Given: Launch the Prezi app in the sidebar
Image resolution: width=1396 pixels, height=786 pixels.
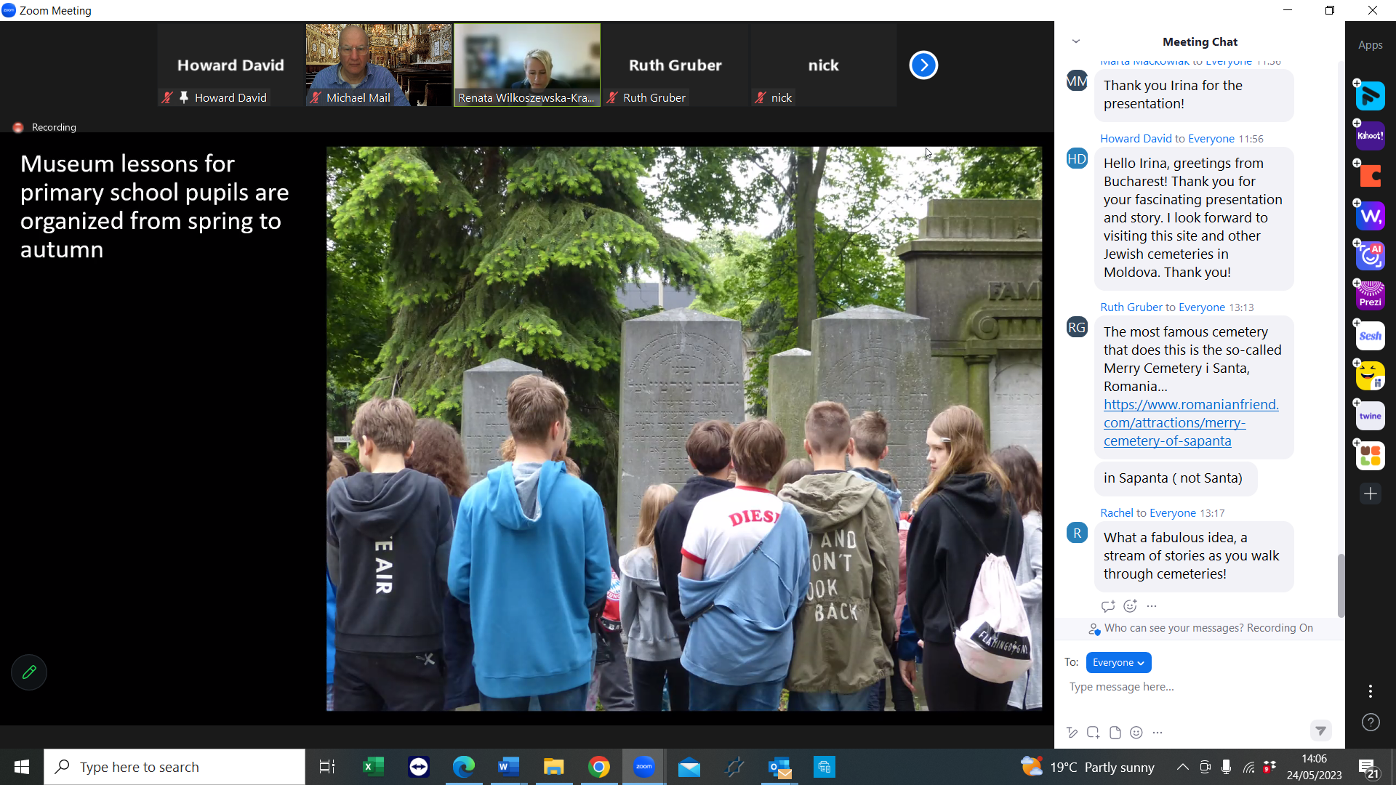Looking at the screenshot, I should (1369, 295).
